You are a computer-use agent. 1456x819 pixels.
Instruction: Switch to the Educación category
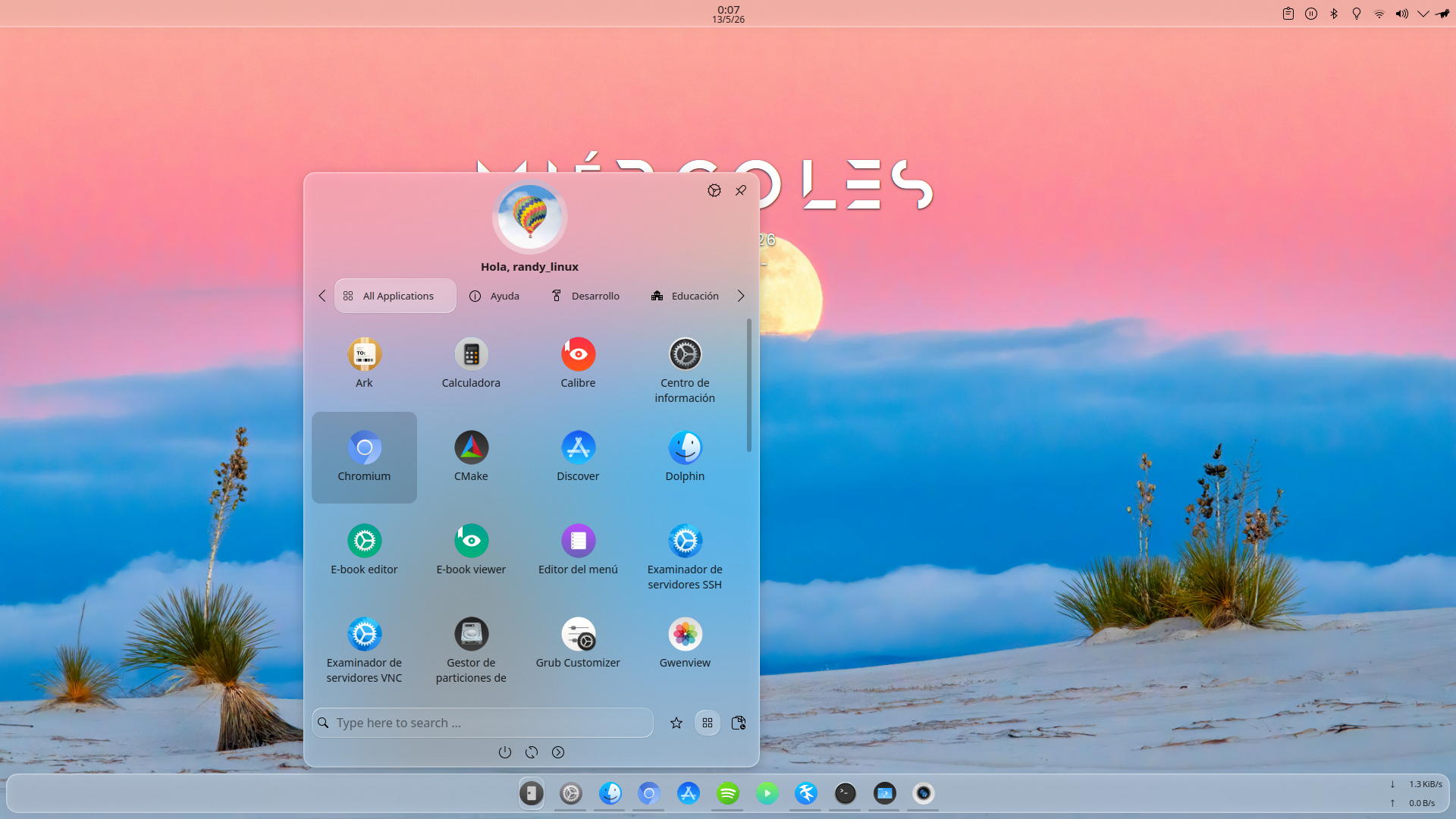point(685,296)
